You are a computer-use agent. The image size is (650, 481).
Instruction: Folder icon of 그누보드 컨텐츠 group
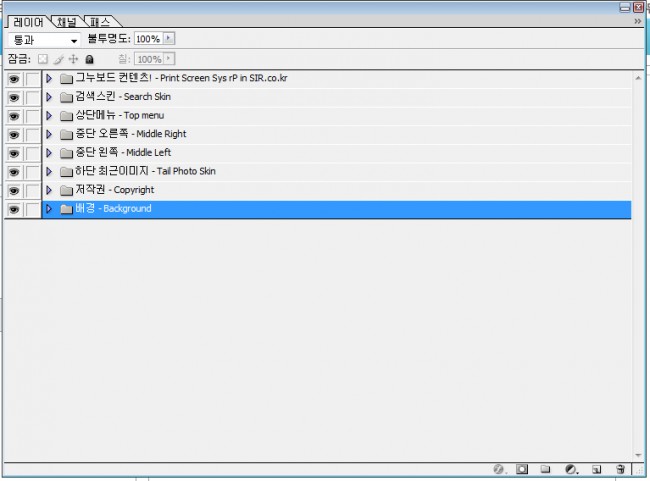pyautogui.click(x=66, y=78)
